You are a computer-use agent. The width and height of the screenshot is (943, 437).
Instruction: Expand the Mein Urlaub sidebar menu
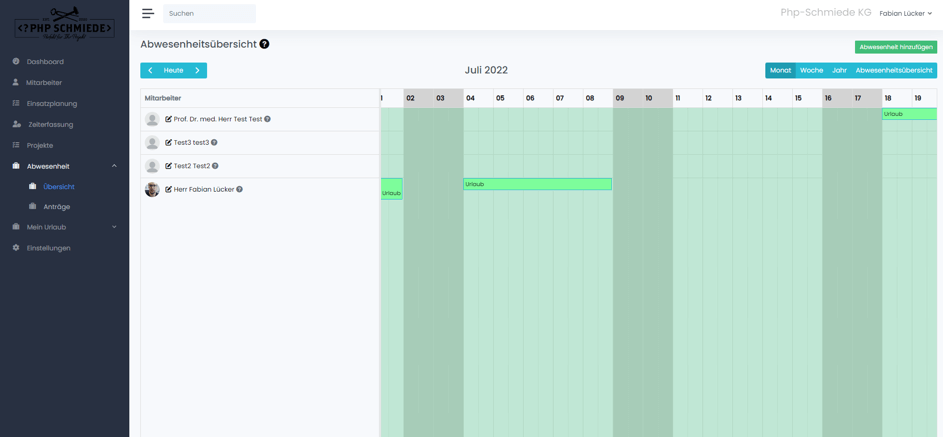click(114, 227)
